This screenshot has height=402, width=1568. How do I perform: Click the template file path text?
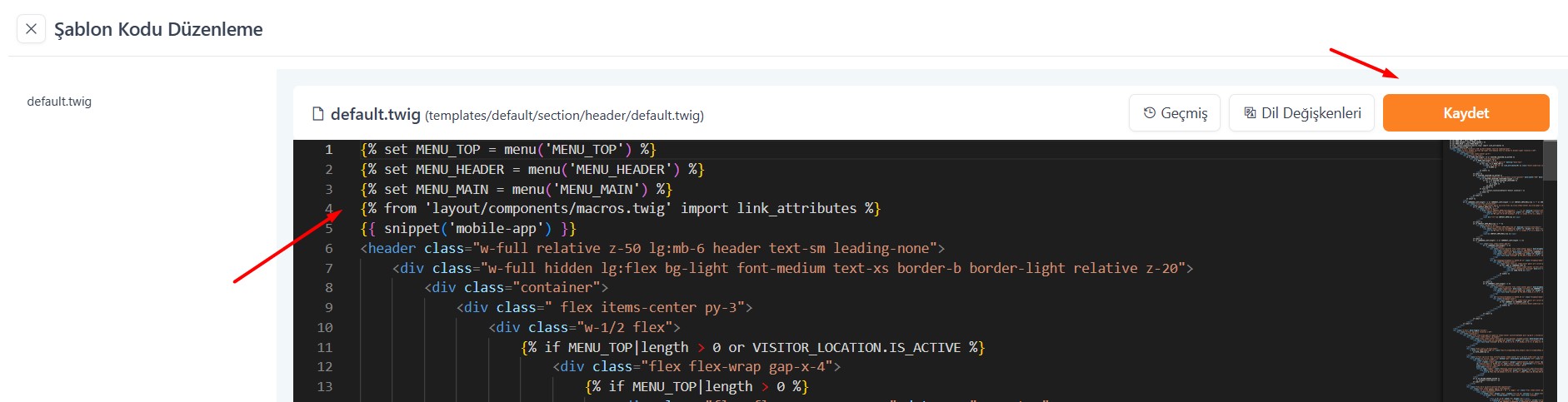[564, 116]
